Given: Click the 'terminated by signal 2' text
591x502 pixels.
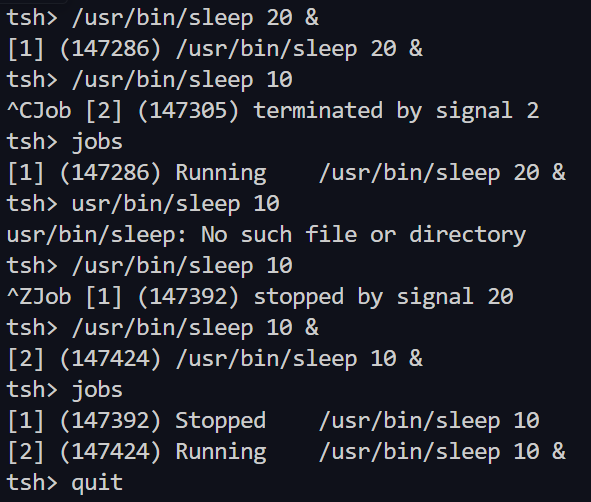Looking at the screenshot, I should pos(396,110).
